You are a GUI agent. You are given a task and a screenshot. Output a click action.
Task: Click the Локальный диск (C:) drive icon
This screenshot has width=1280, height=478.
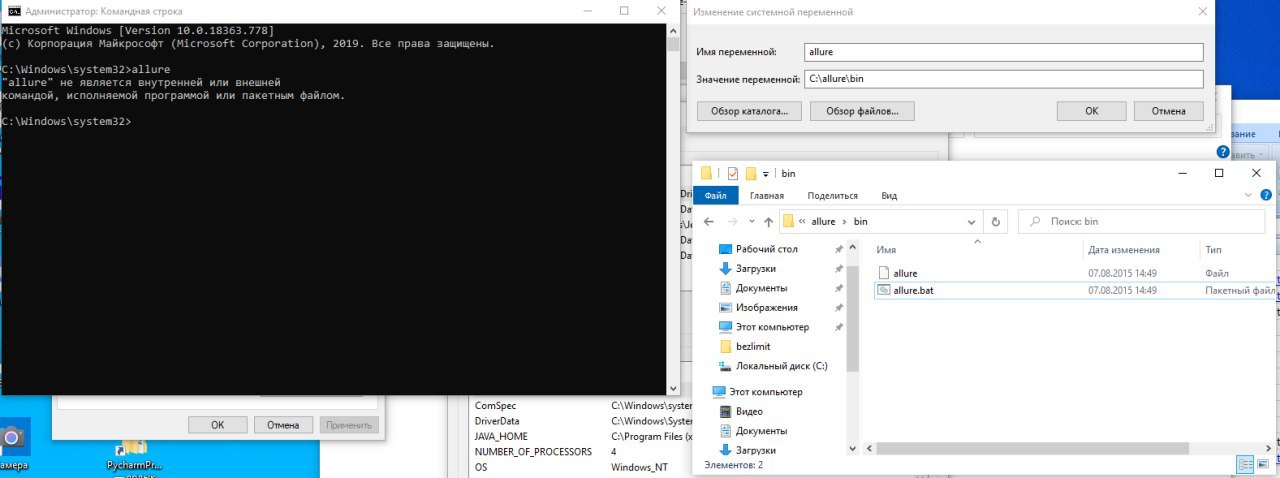[726, 367]
